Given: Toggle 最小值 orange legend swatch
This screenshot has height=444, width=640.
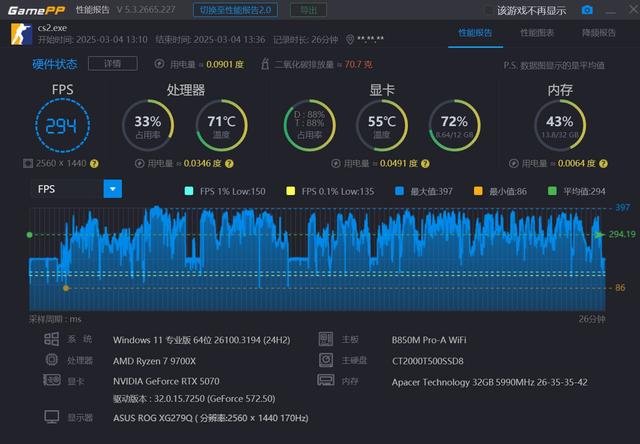Looking at the screenshot, I should (x=478, y=191).
